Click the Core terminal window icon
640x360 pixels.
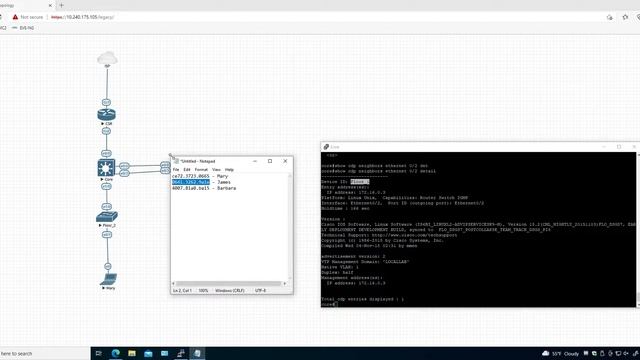tap(326, 147)
